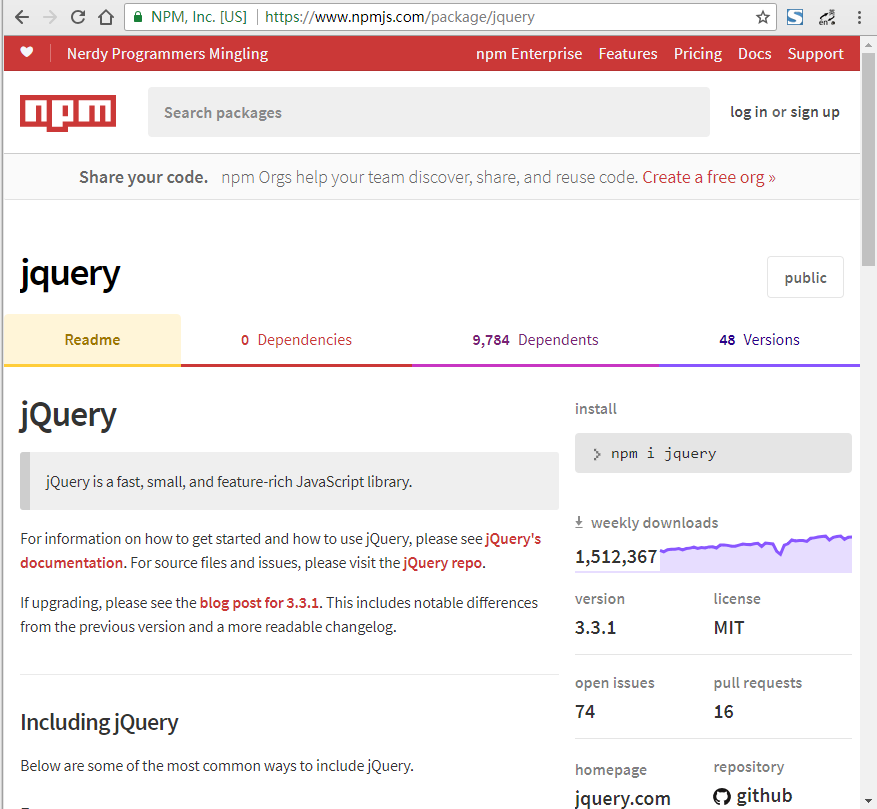The image size is (877, 809).
Task: Open Docs in top navigation
Action: click(x=755, y=54)
